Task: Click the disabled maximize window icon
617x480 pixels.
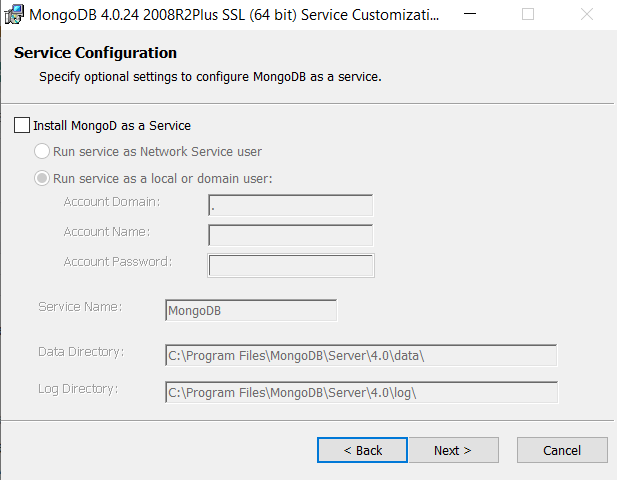Action: pyautogui.click(x=528, y=15)
